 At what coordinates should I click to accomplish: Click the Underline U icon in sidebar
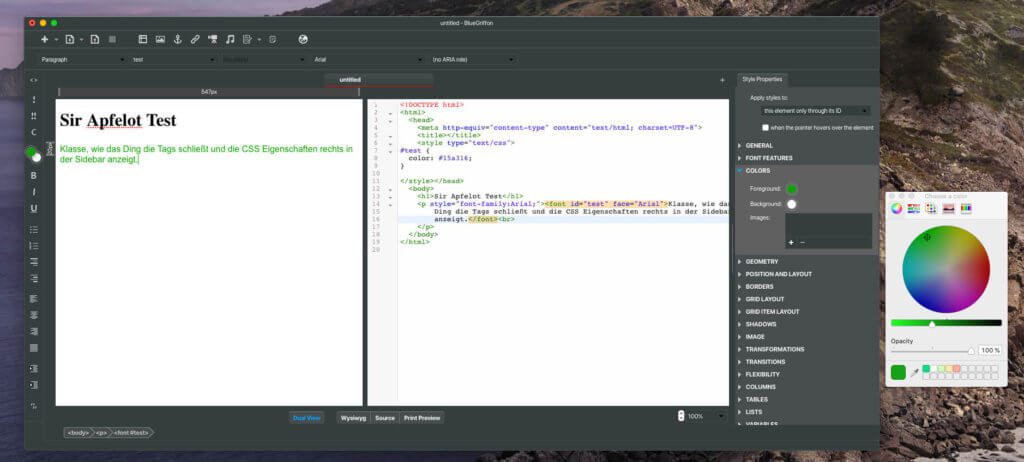(34, 208)
